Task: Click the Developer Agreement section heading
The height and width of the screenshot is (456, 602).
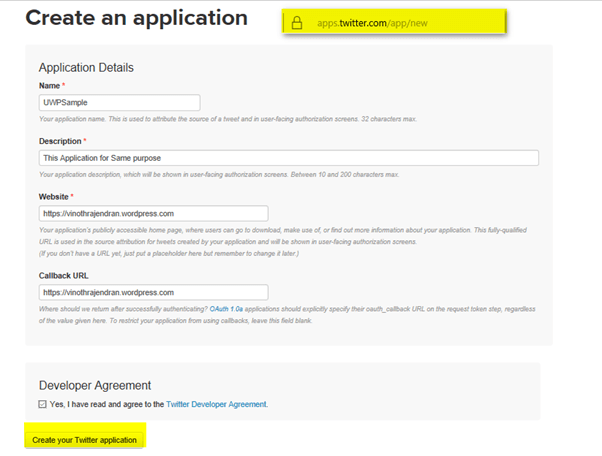Action: tap(93, 384)
